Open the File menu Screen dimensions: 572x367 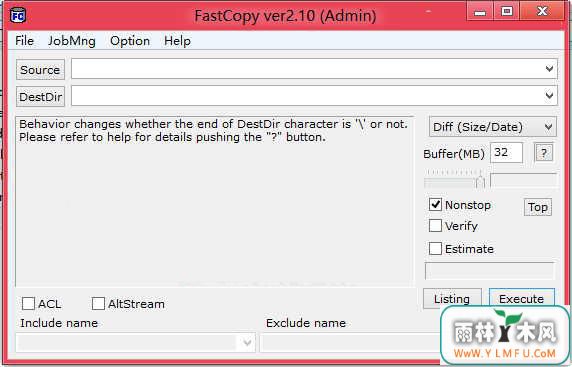coord(24,41)
